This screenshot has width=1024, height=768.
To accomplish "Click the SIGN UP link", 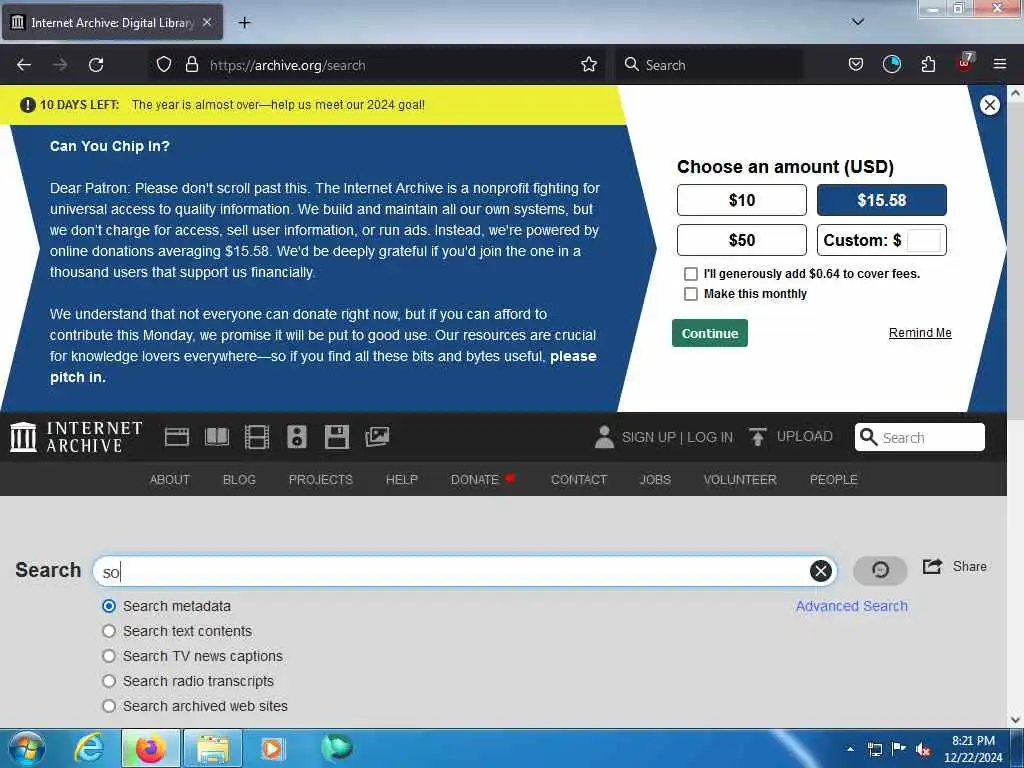I will pyautogui.click(x=648, y=437).
